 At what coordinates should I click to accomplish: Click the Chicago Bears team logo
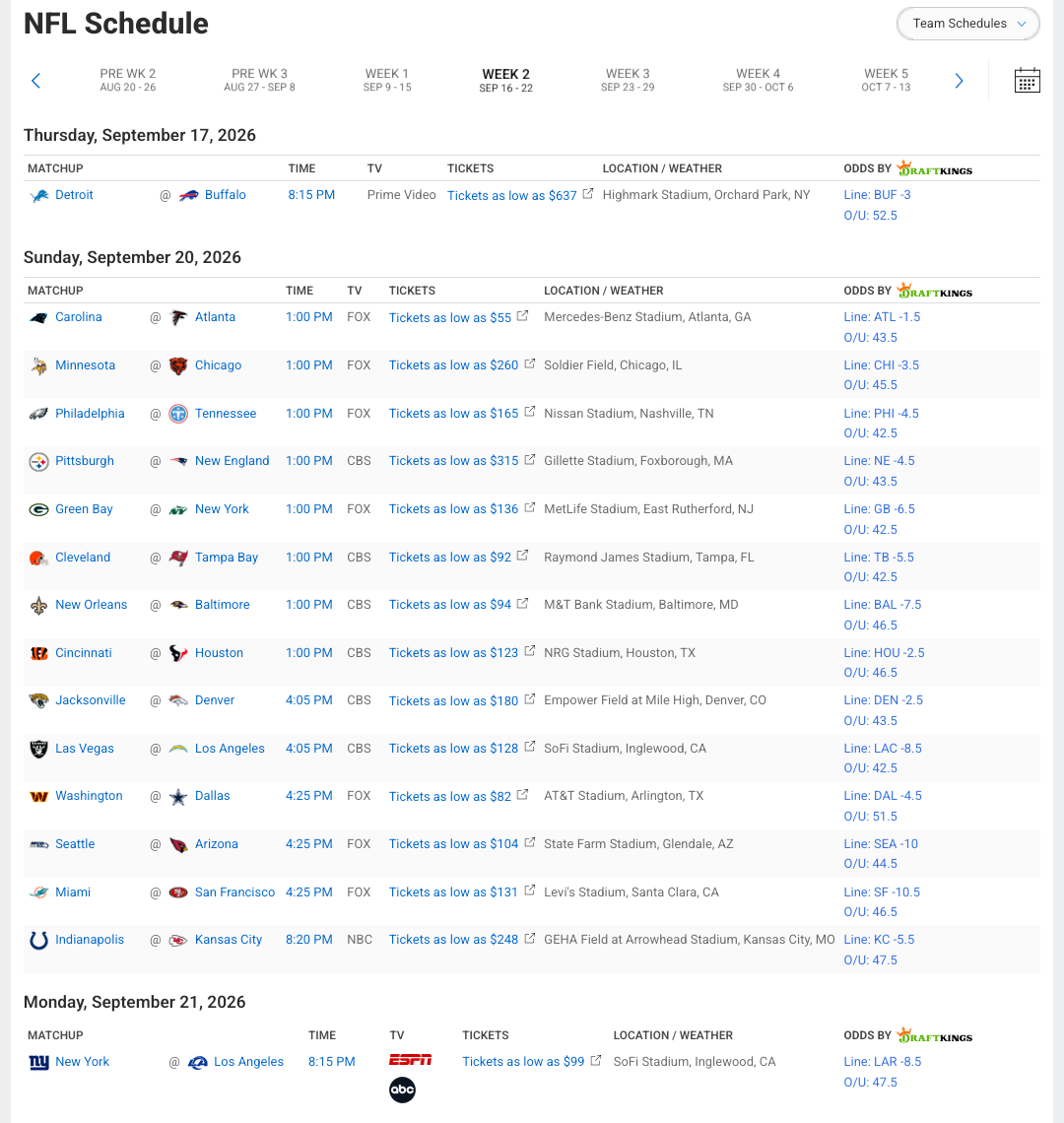click(x=178, y=366)
